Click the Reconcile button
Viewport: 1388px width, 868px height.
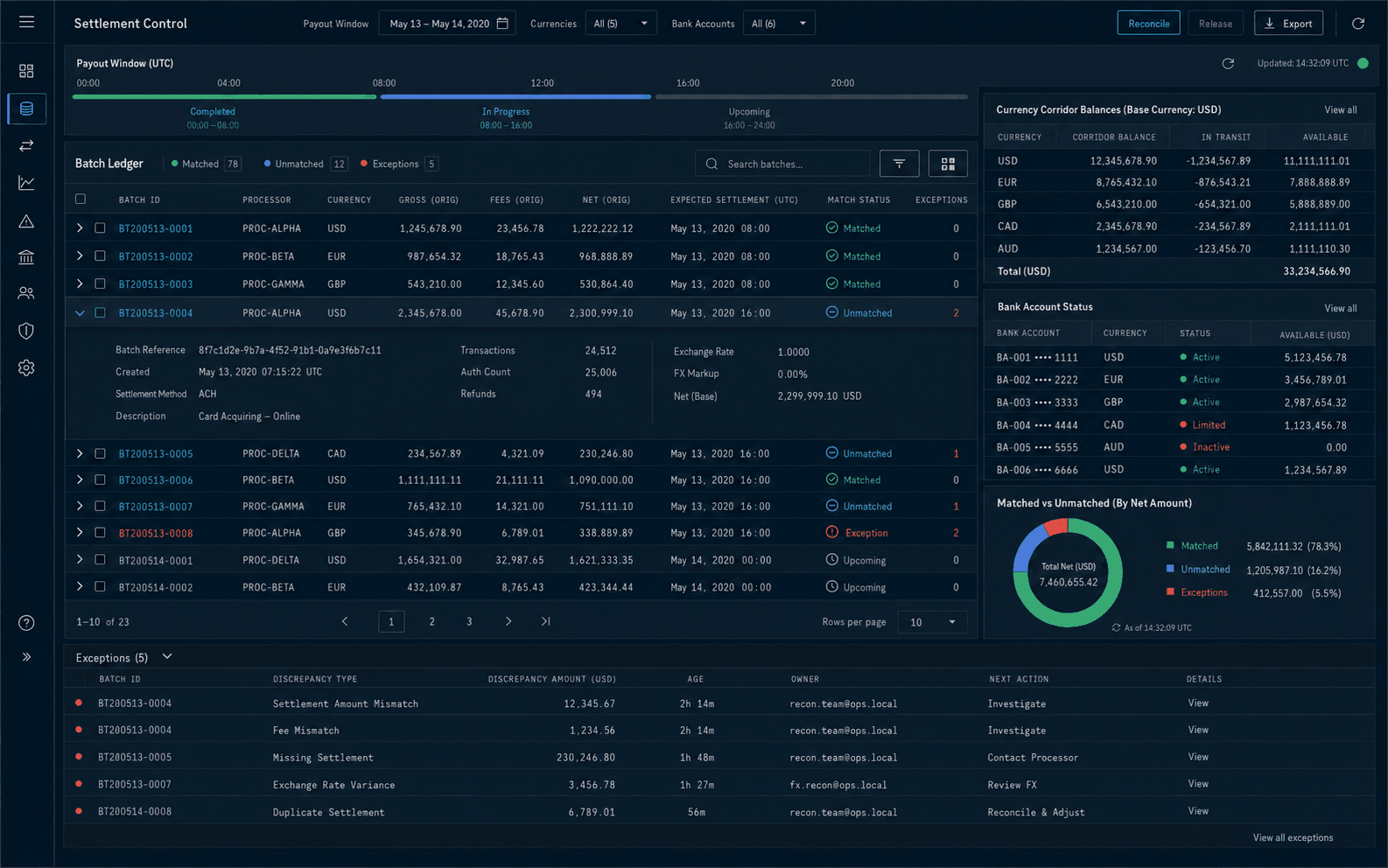click(1148, 24)
